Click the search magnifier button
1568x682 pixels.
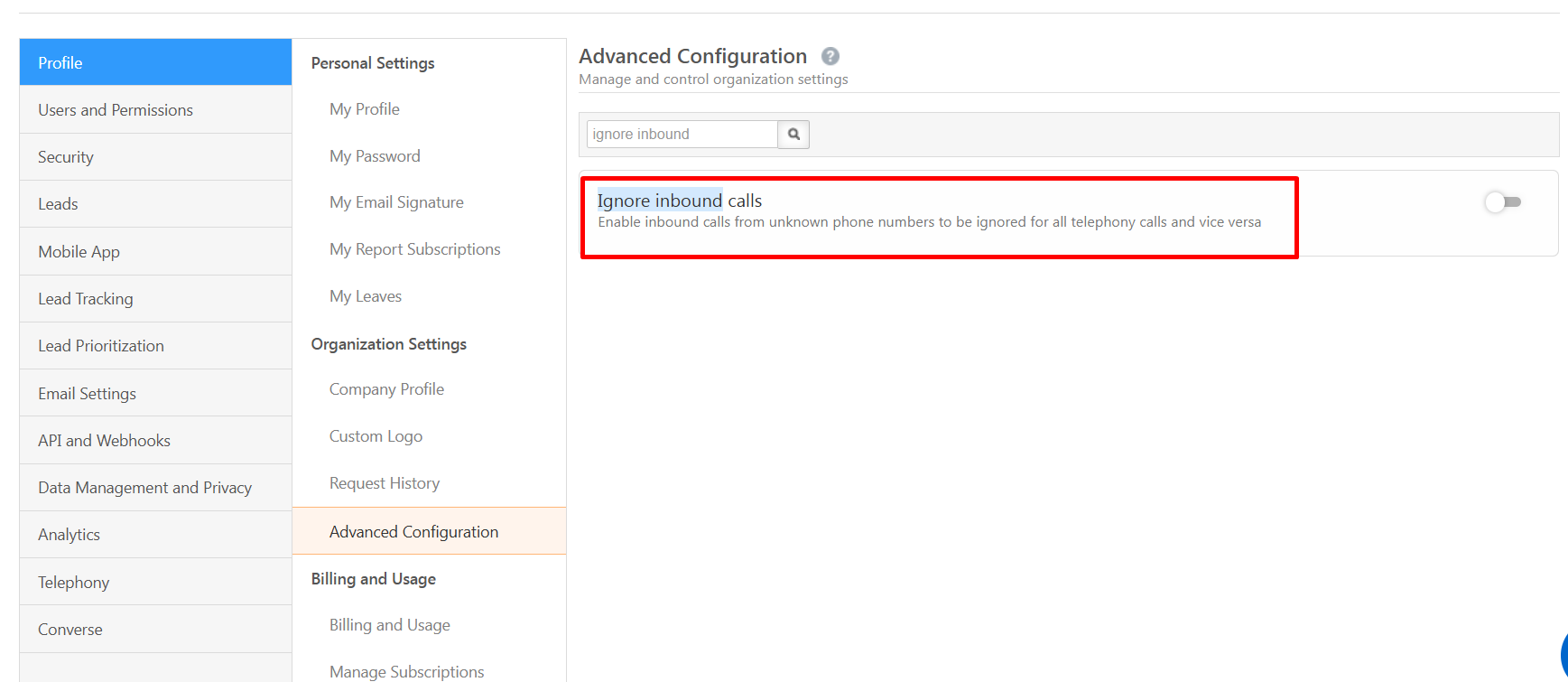coord(793,135)
